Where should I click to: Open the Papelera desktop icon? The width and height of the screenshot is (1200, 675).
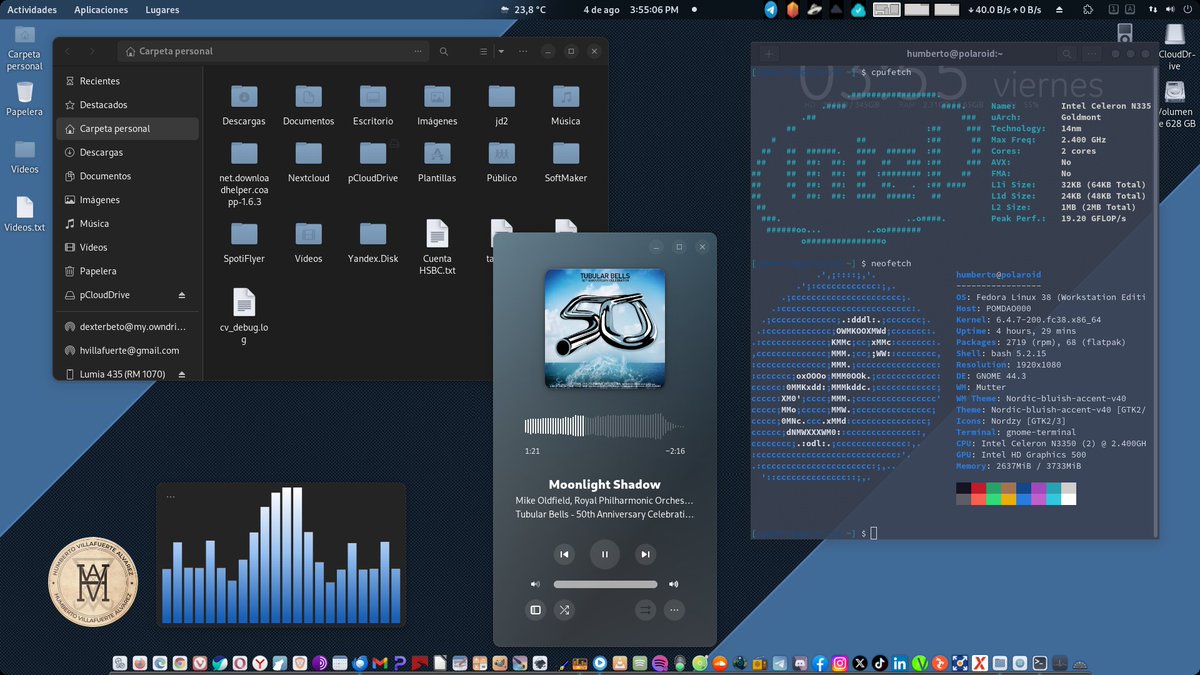click(x=24, y=99)
